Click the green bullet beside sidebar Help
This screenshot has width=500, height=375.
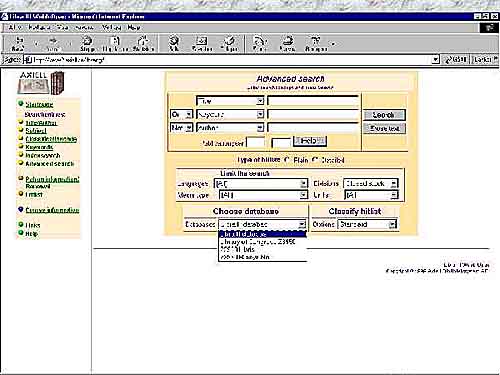pos(21,233)
